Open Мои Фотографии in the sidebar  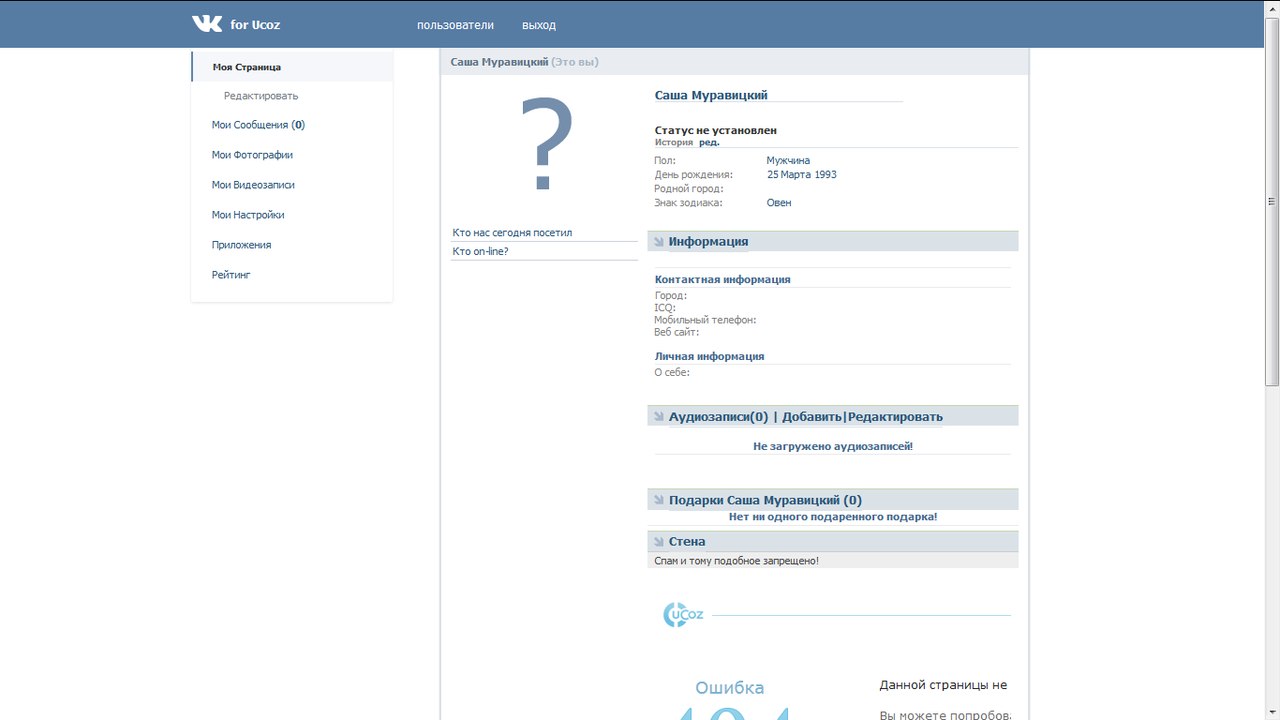tap(252, 155)
